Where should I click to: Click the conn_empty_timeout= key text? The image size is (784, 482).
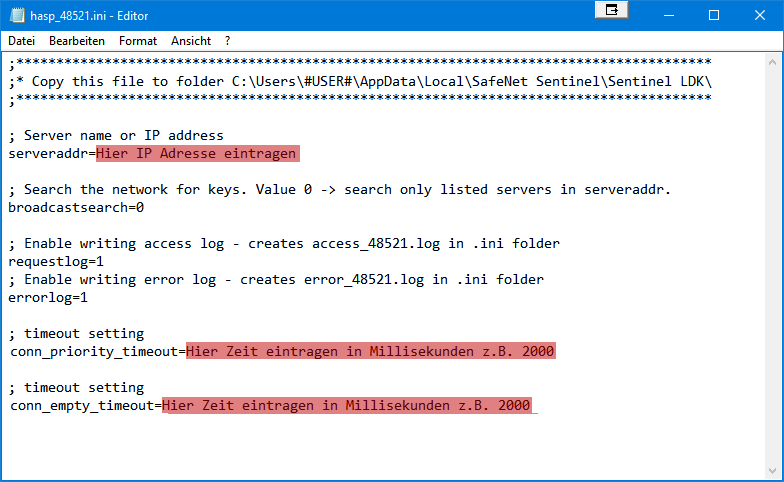point(86,406)
